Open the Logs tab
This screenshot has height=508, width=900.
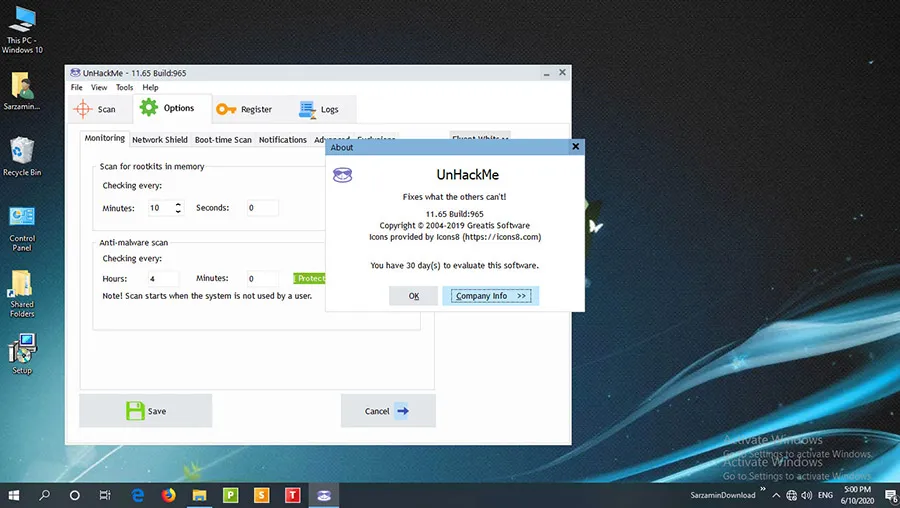pyautogui.click(x=319, y=109)
